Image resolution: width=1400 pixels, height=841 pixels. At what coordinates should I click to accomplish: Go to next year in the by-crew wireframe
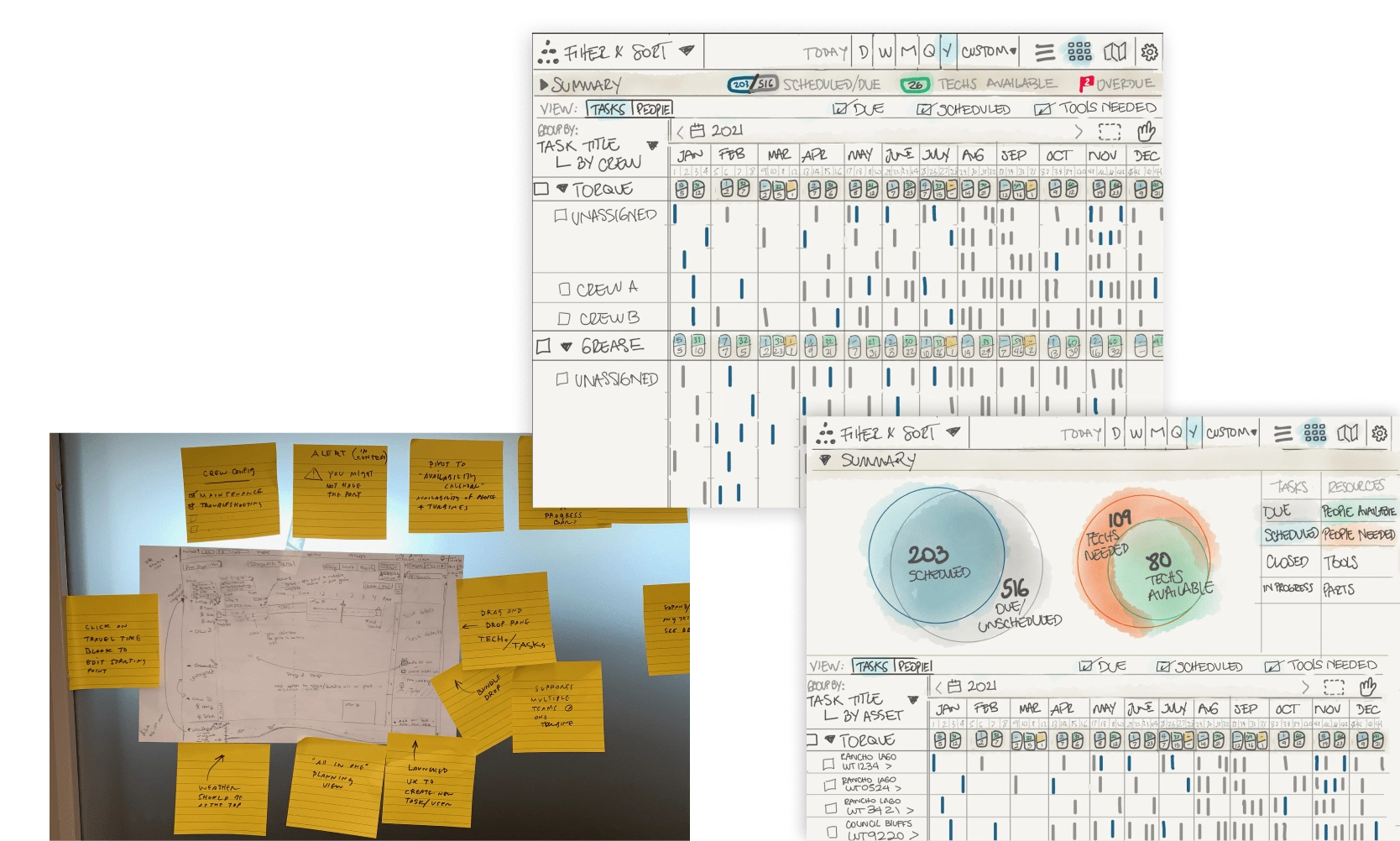tap(1079, 132)
